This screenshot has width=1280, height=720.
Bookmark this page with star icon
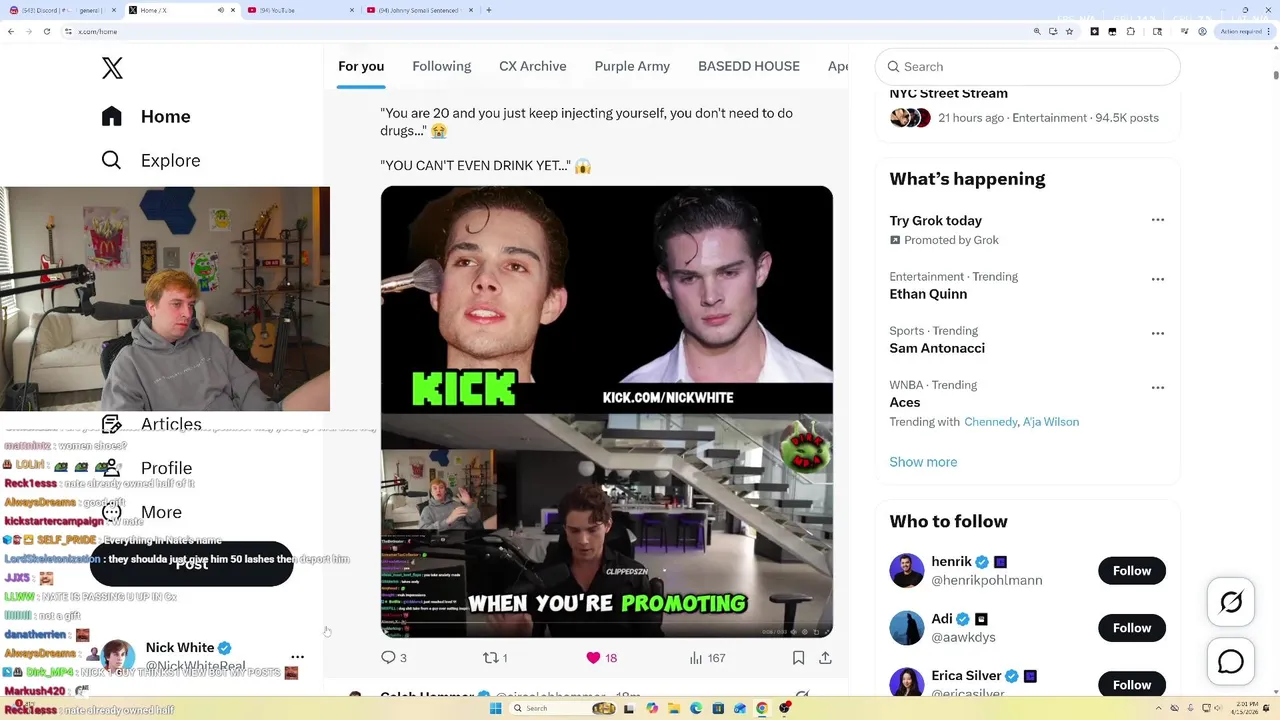click(1070, 31)
